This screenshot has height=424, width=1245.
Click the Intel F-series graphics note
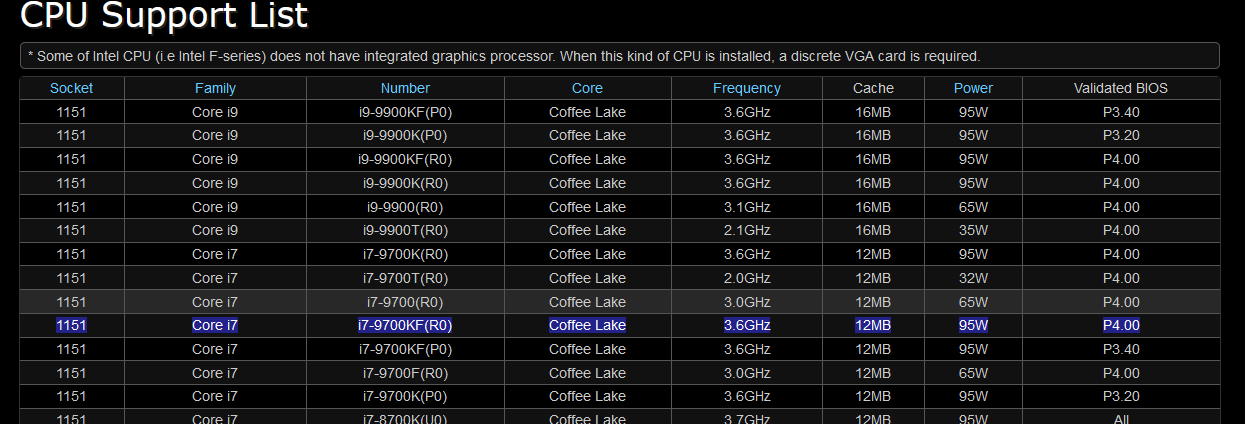tap(503, 56)
